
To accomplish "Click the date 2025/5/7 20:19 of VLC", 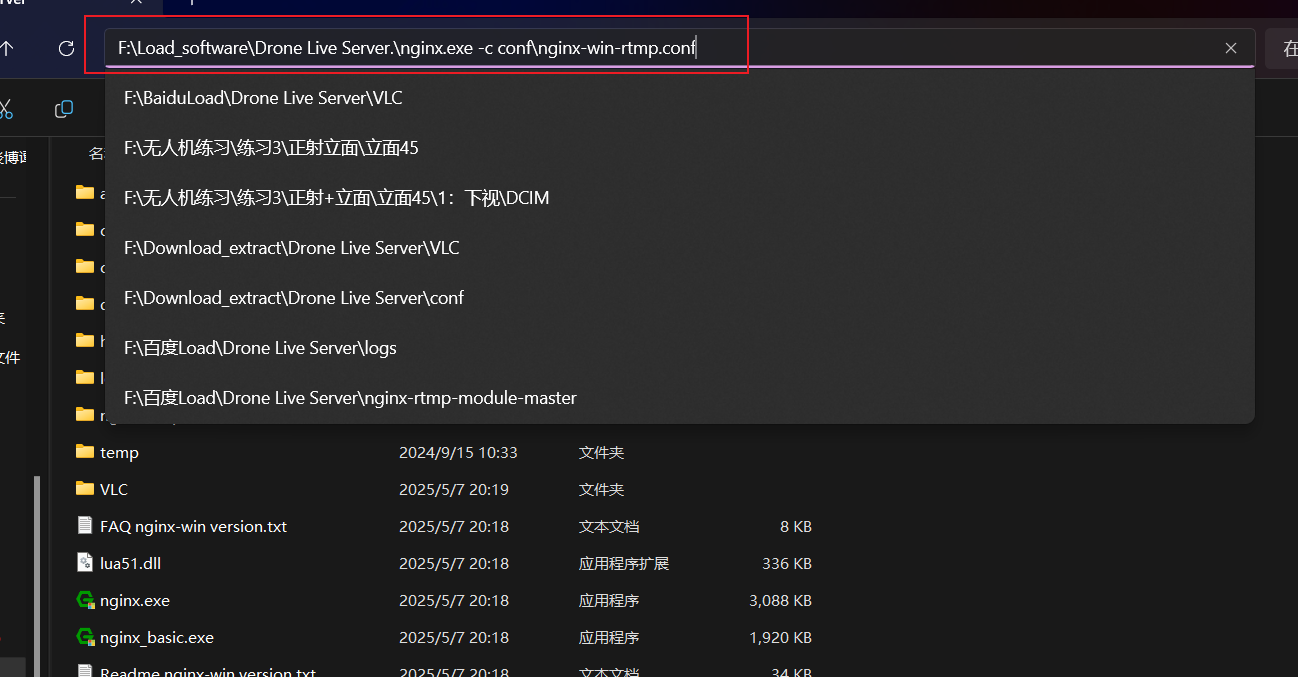I will (x=454, y=490).
